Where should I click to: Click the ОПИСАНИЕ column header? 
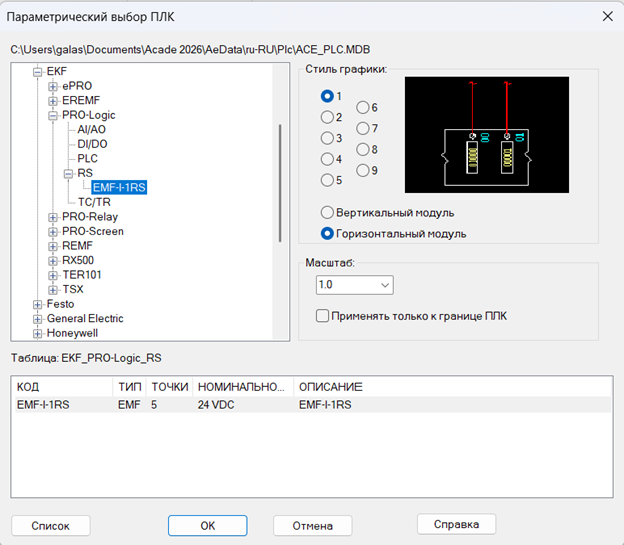453,387
